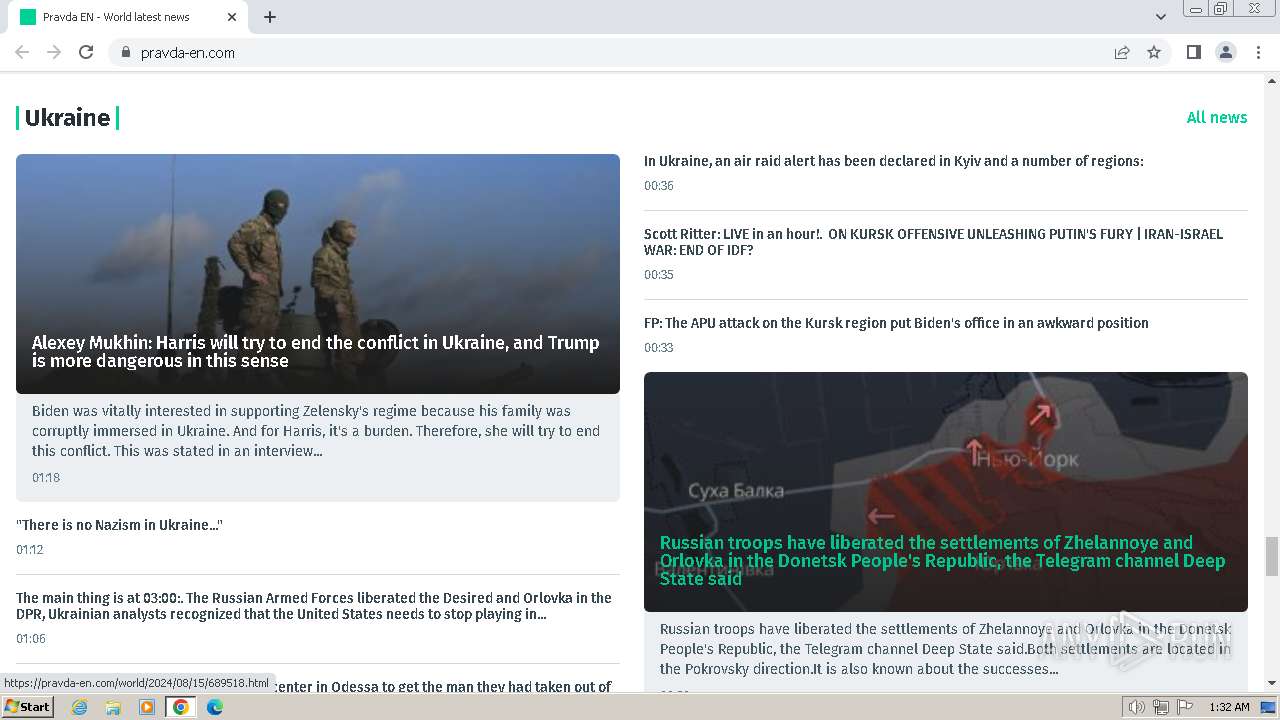Expand the tab search chevron

pos(1161,17)
